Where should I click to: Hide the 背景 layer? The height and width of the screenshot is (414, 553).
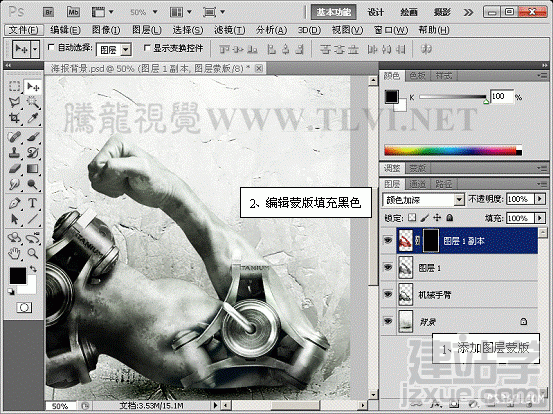coord(388,321)
